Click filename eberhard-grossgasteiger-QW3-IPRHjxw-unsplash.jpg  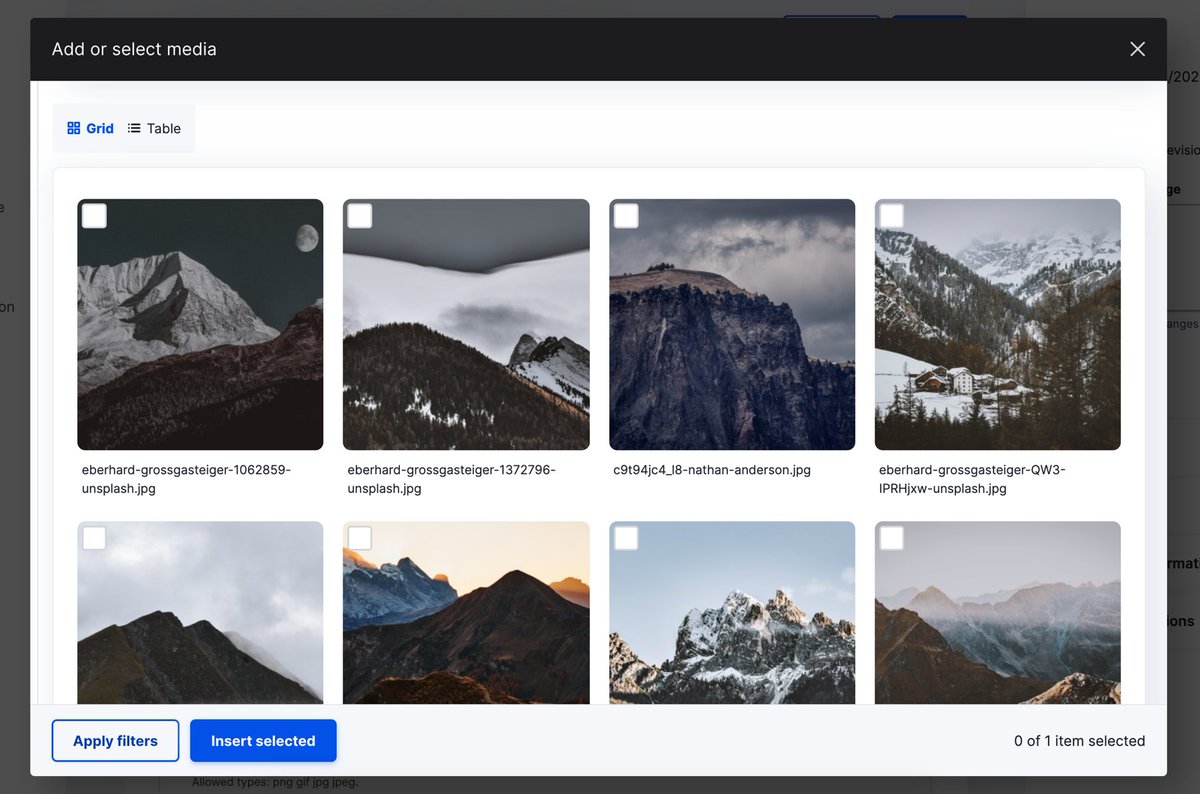972,479
